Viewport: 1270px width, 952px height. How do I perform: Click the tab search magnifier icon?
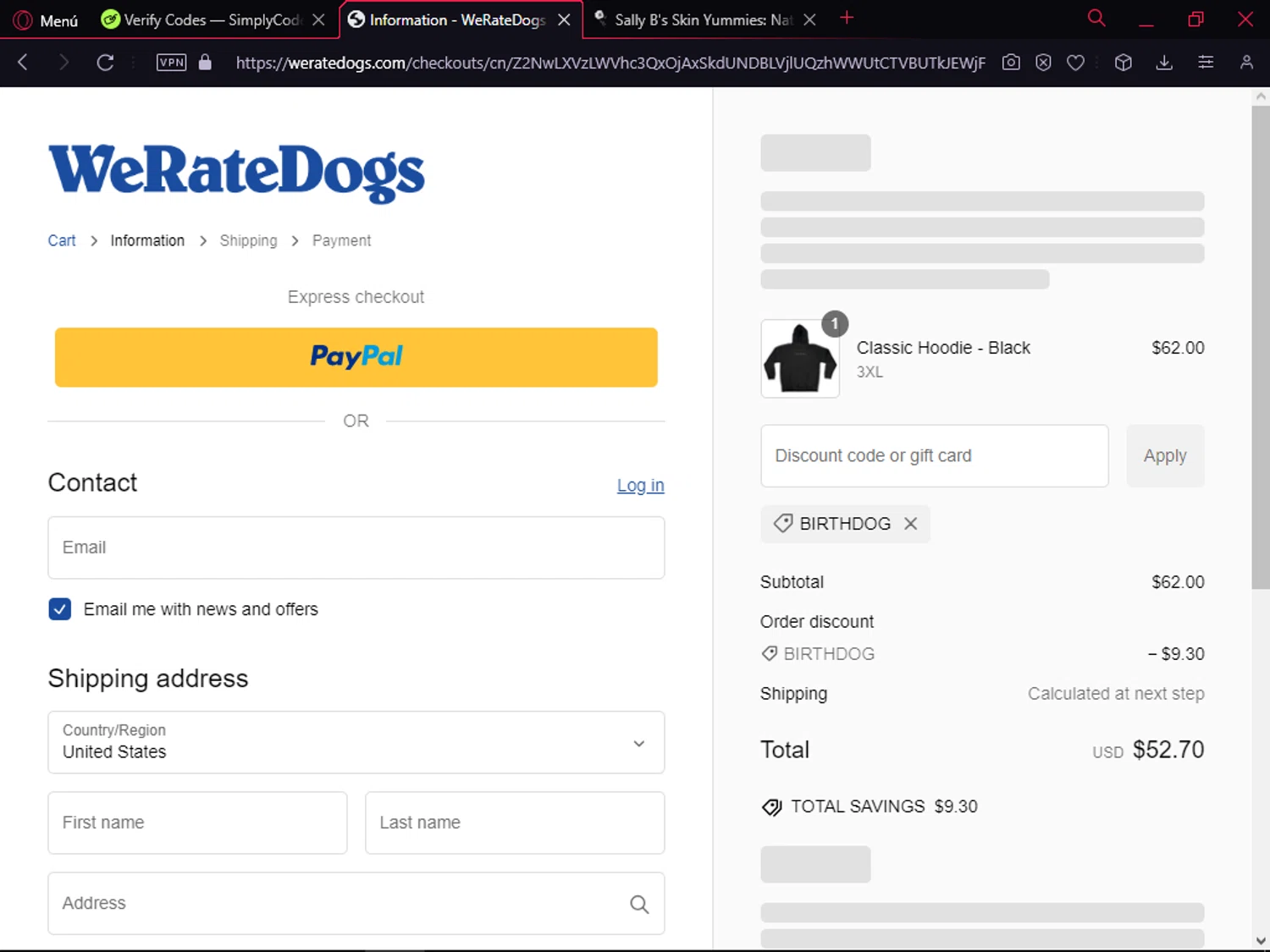[x=1096, y=18]
